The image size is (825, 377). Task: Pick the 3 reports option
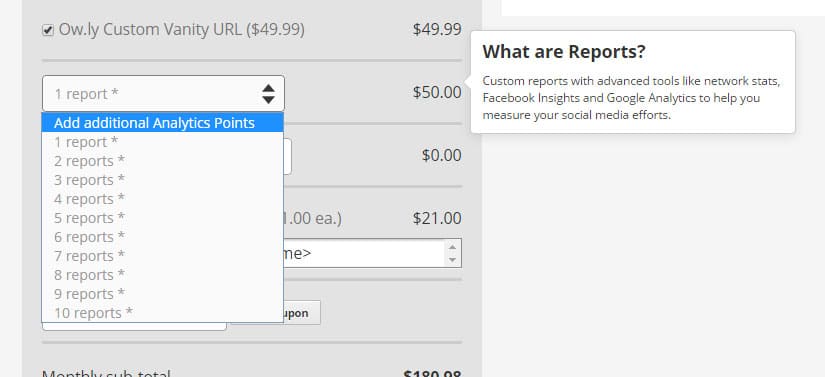coord(163,180)
